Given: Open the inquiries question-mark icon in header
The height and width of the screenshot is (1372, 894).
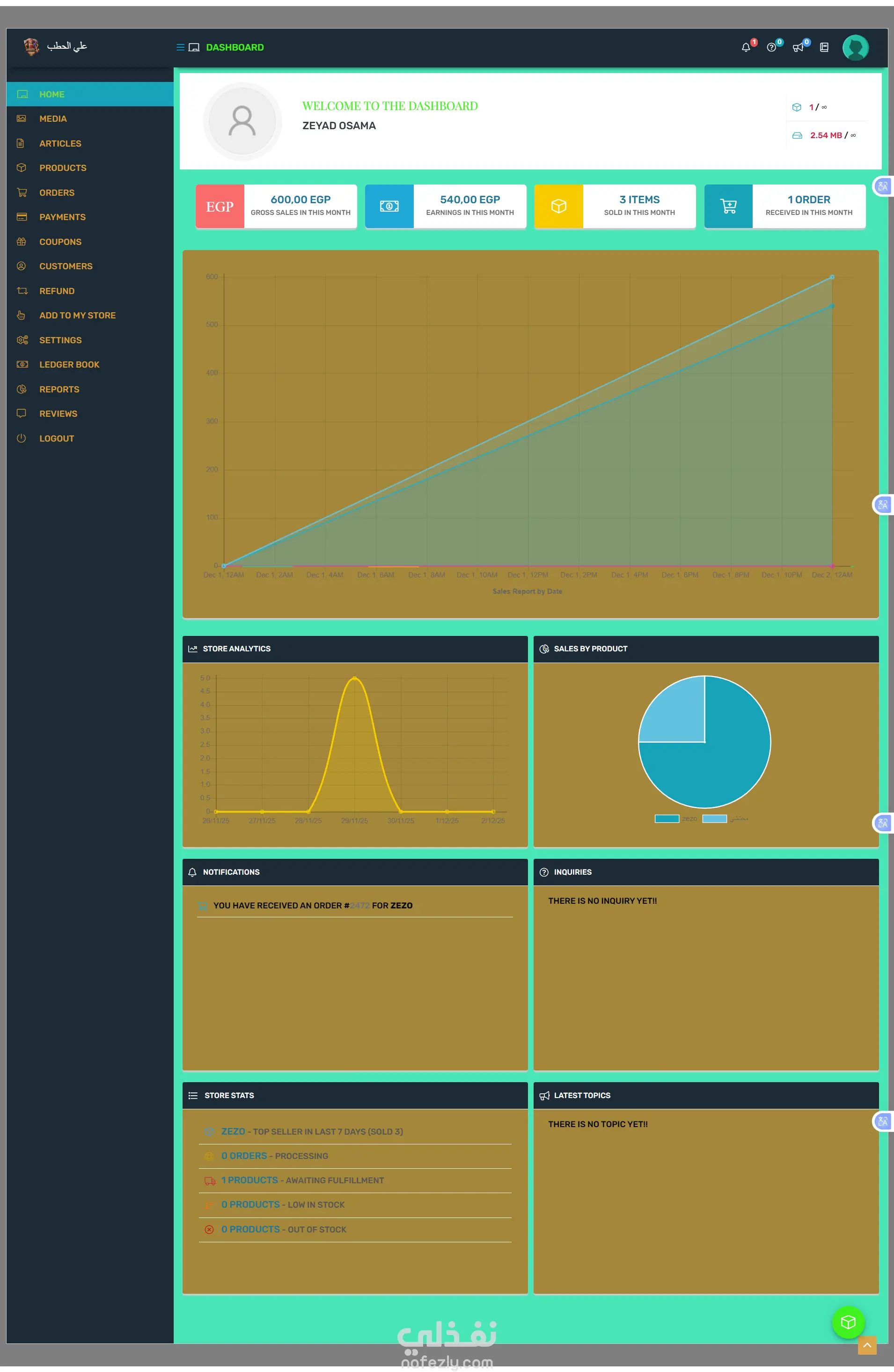Looking at the screenshot, I should (x=771, y=47).
